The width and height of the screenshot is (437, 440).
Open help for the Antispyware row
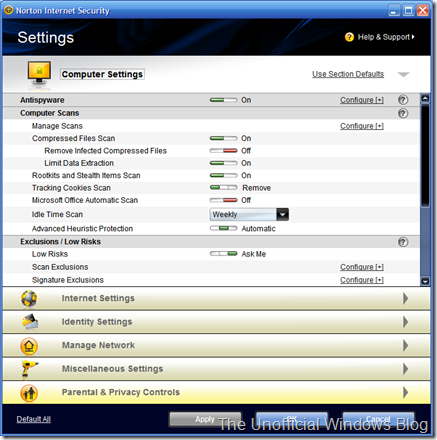pyautogui.click(x=403, y=100)
